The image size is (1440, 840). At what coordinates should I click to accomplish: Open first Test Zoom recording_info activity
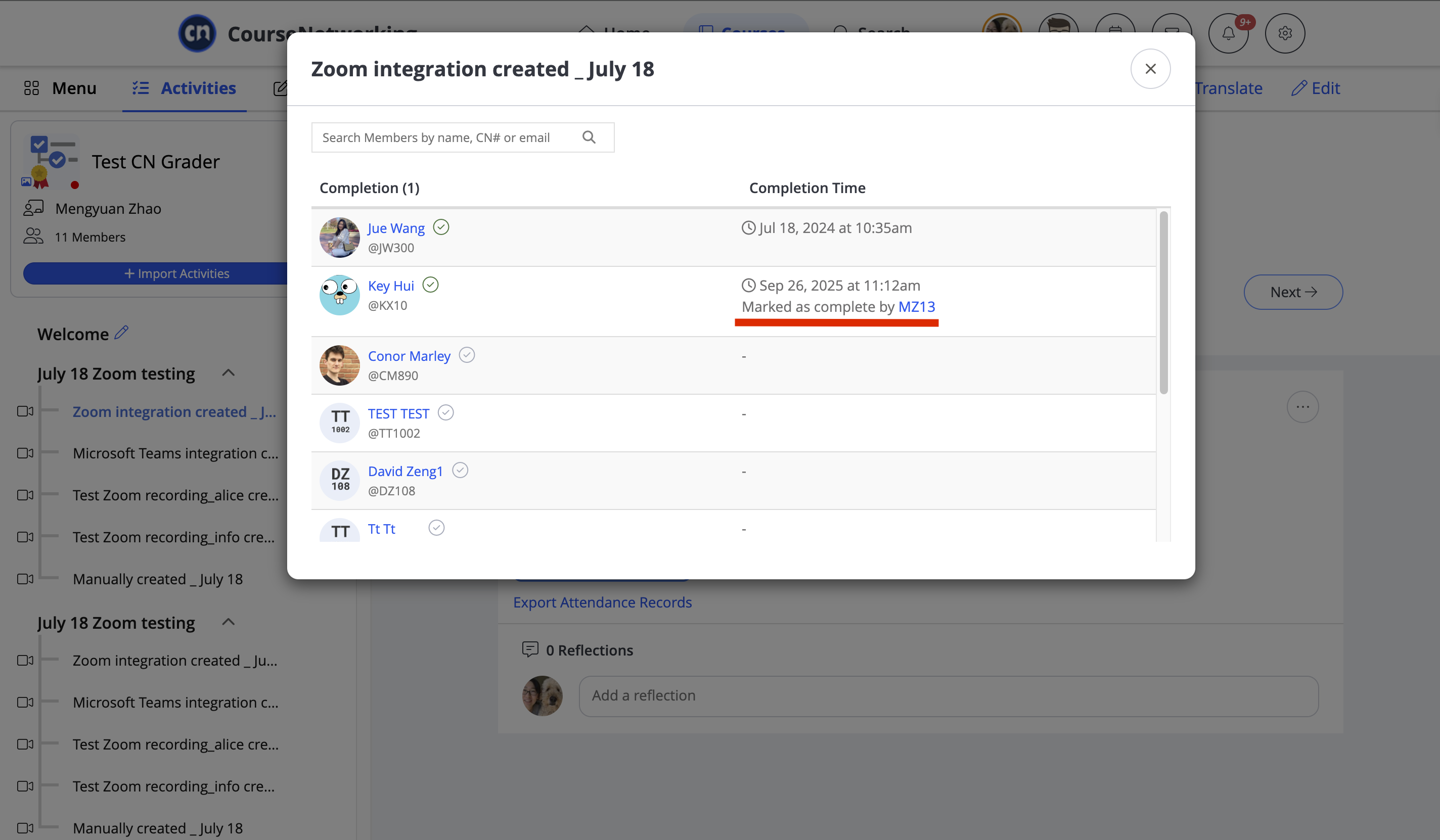pos(174,537)
